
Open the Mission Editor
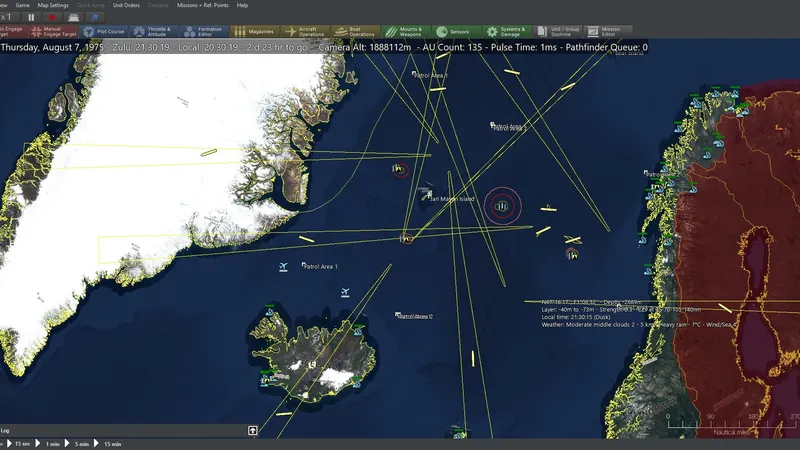609,32
